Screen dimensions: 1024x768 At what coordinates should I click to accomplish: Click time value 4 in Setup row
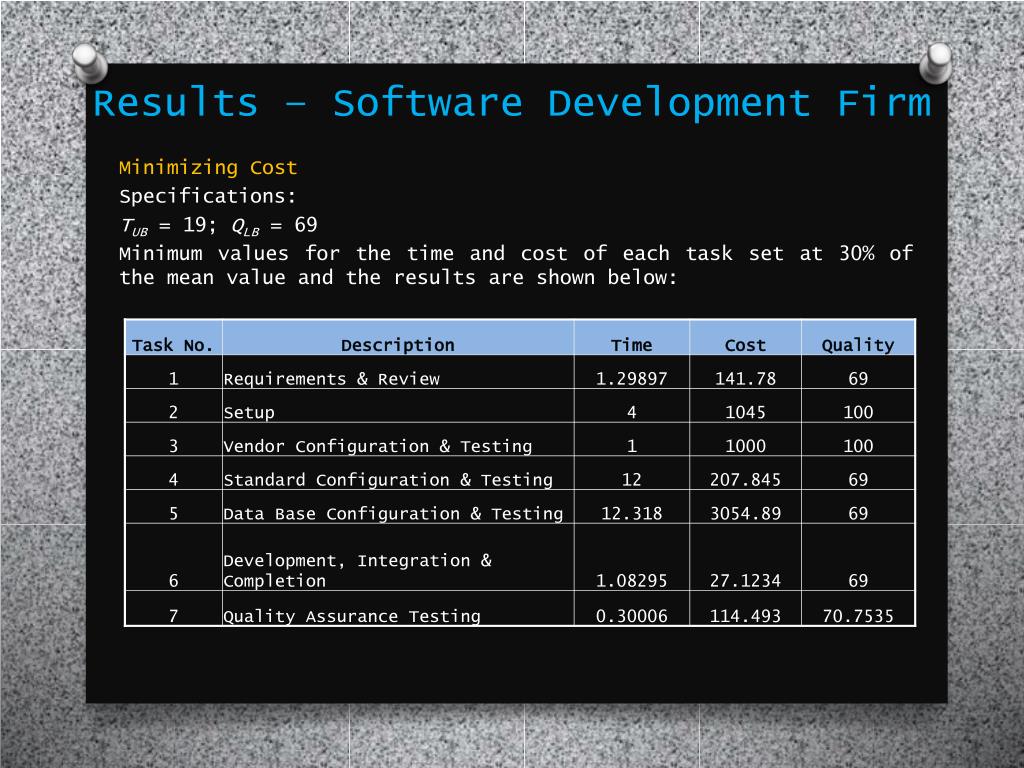632,412
